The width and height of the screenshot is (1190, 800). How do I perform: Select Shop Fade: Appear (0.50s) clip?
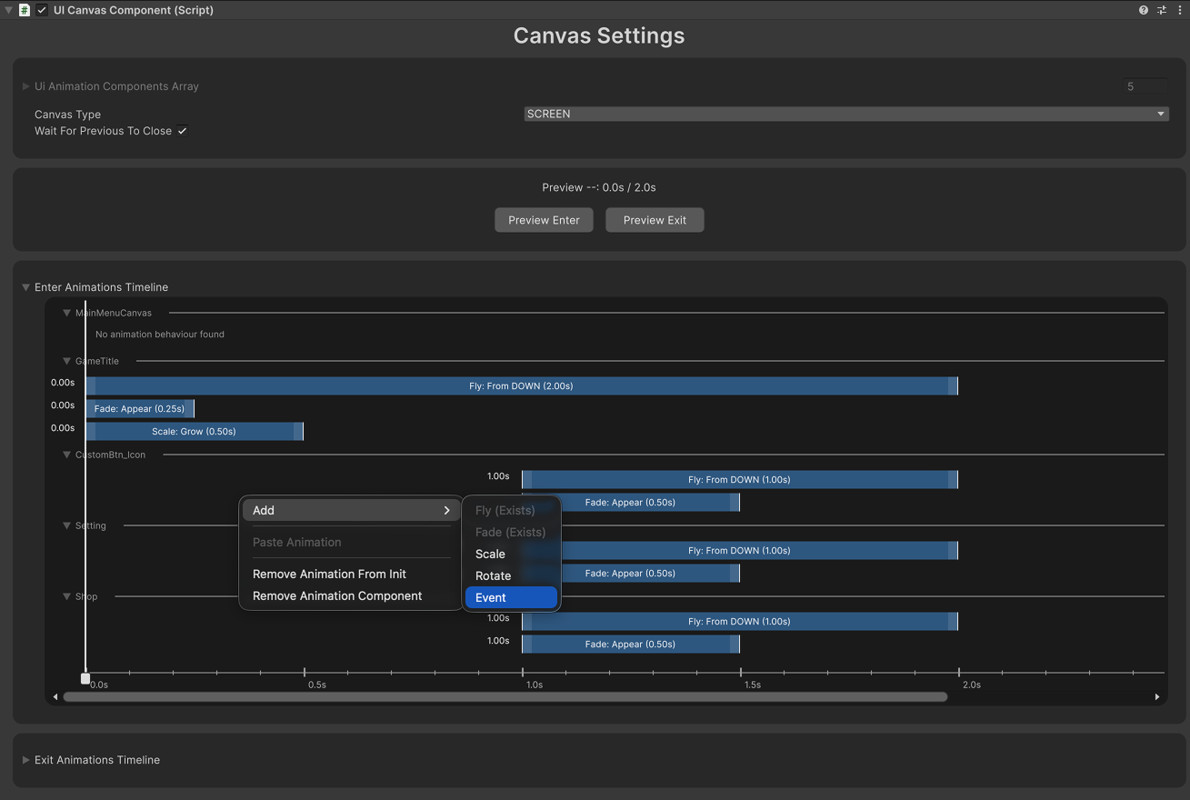point(631,644)
